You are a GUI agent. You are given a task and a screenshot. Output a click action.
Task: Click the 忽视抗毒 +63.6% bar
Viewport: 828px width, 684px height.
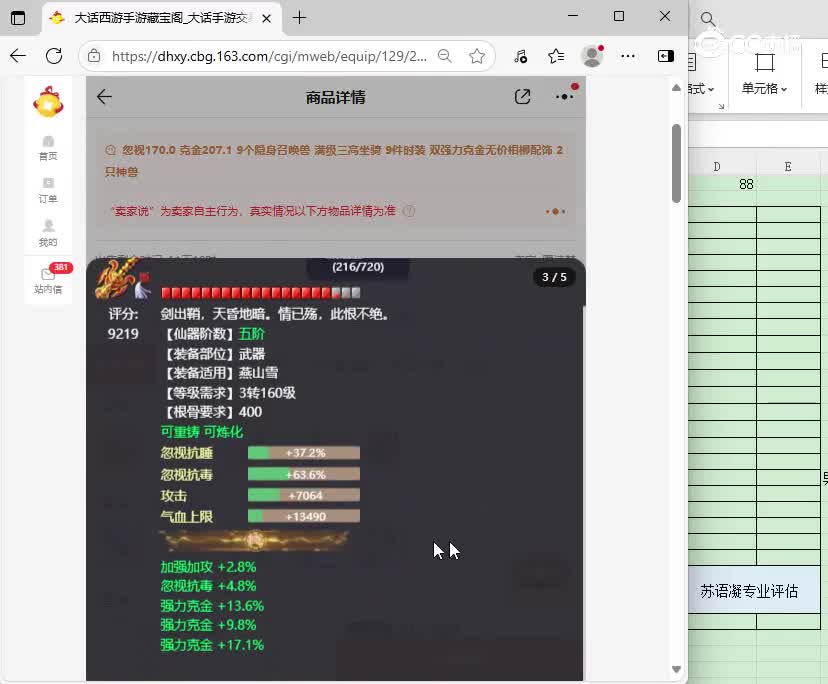(x=304, y=474)
